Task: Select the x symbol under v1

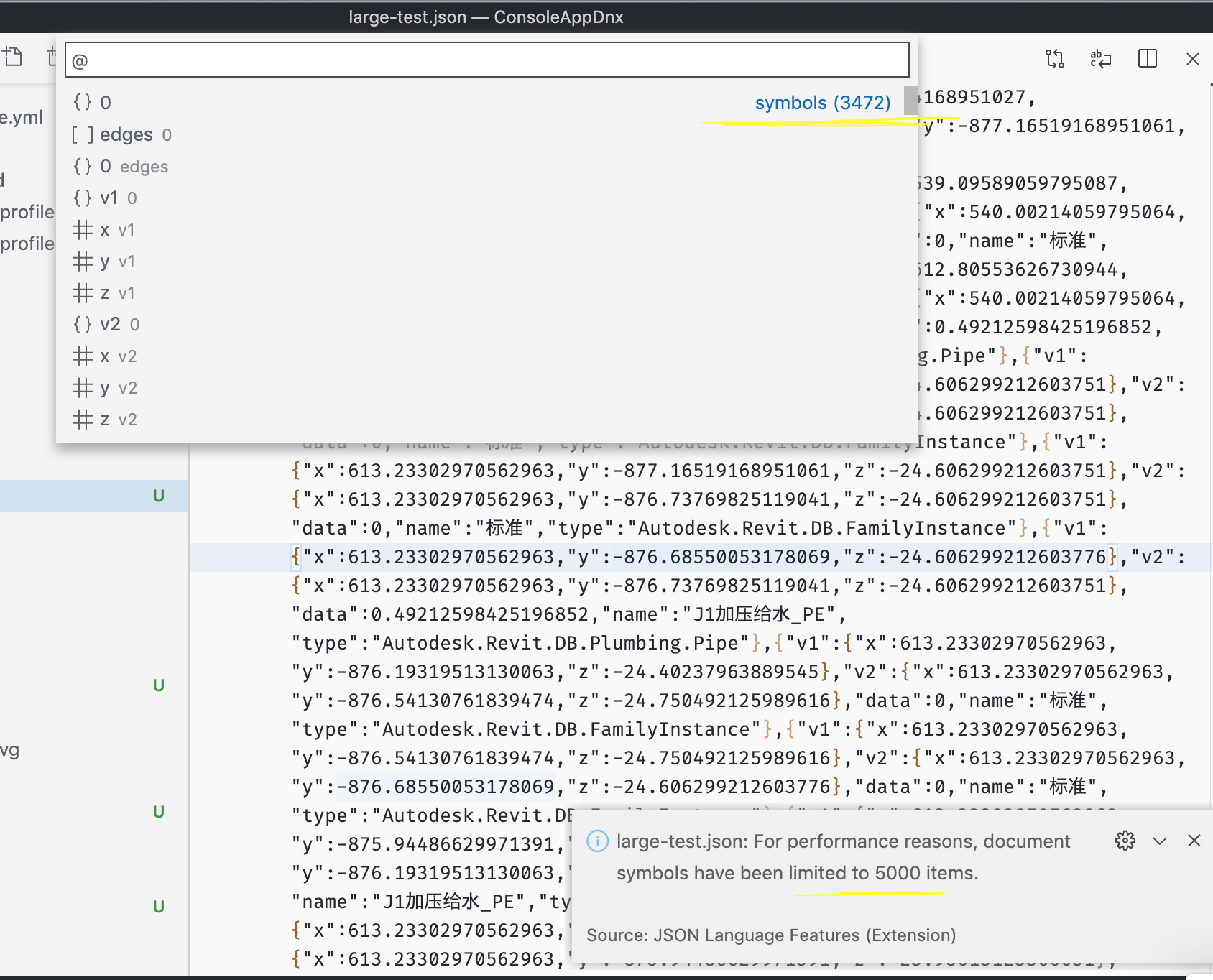Action: [x=104, y=229]
